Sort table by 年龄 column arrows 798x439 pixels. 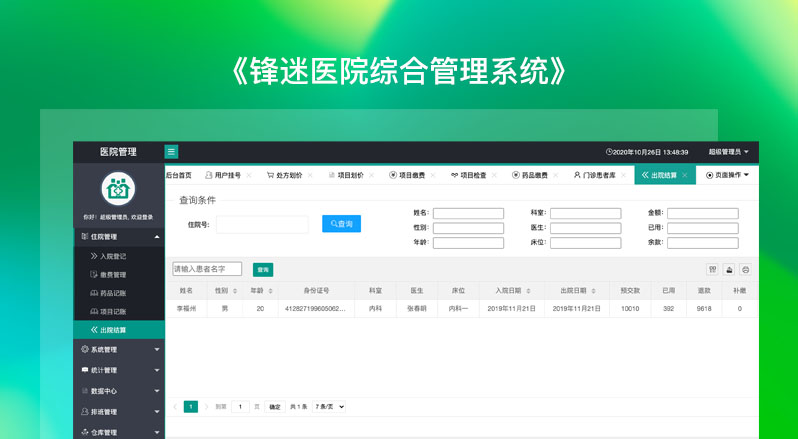pos(270,291)
